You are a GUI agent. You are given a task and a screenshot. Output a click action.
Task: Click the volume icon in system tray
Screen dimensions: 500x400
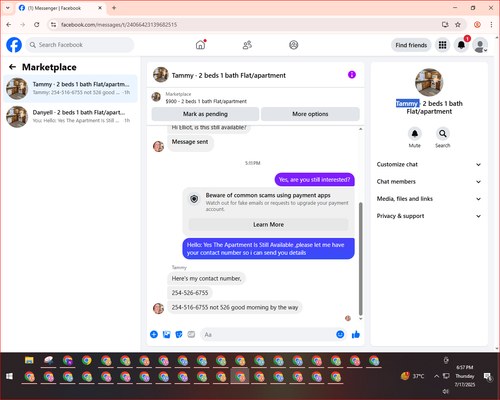446,391
